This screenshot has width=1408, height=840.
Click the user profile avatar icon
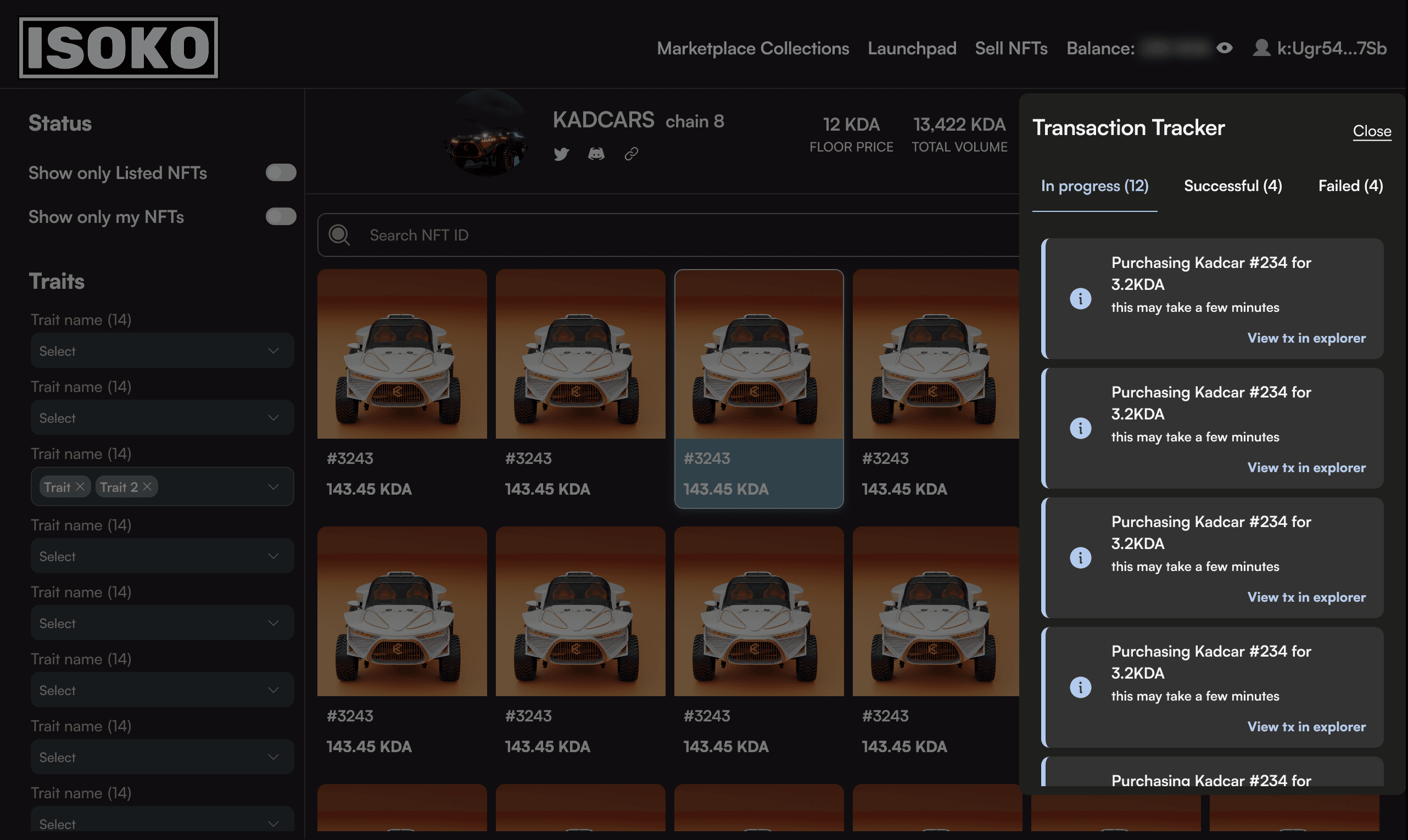(x=1261, y=48)
